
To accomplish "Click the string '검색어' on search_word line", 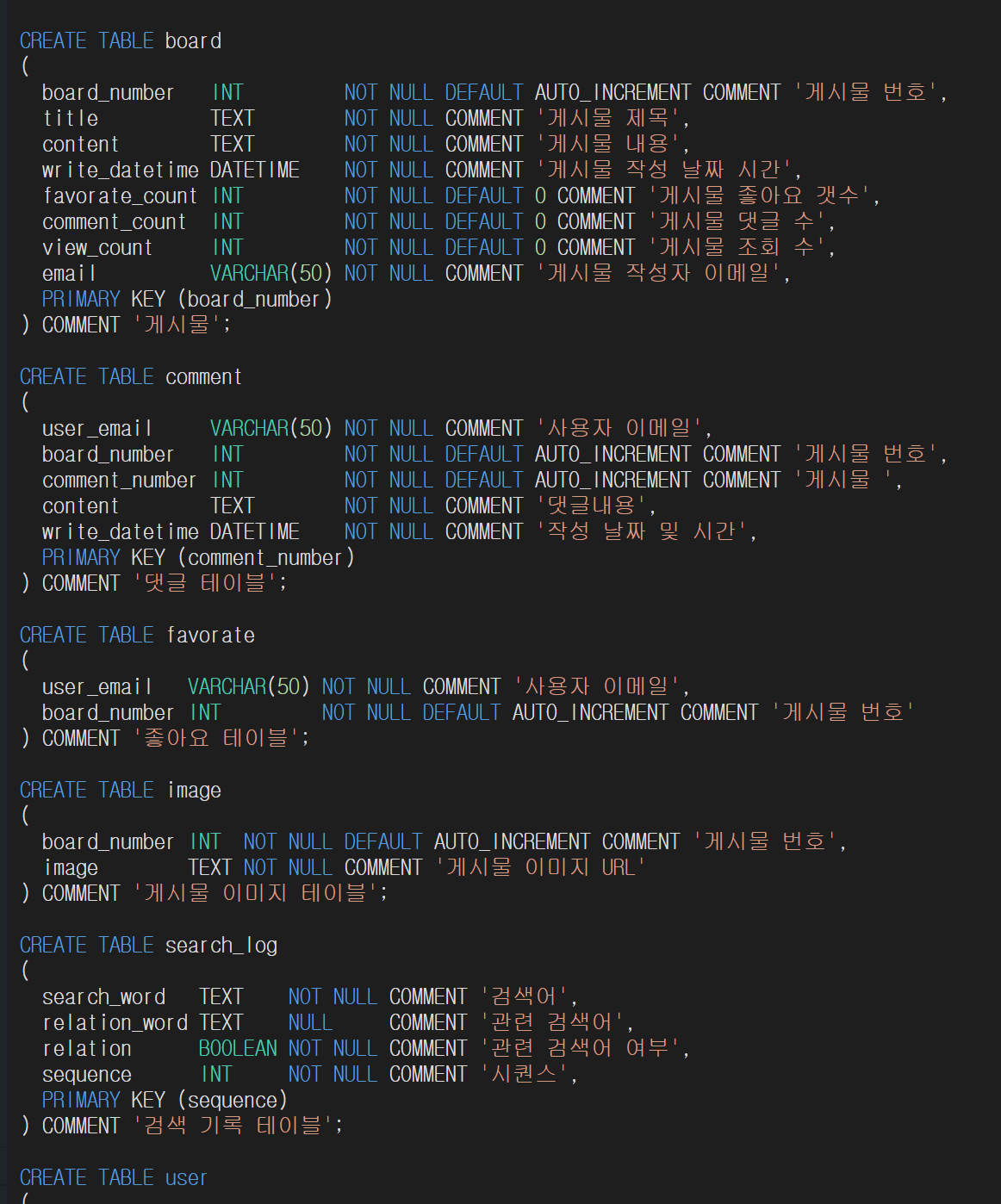I will pyautogui.click(x=524, y=996).
